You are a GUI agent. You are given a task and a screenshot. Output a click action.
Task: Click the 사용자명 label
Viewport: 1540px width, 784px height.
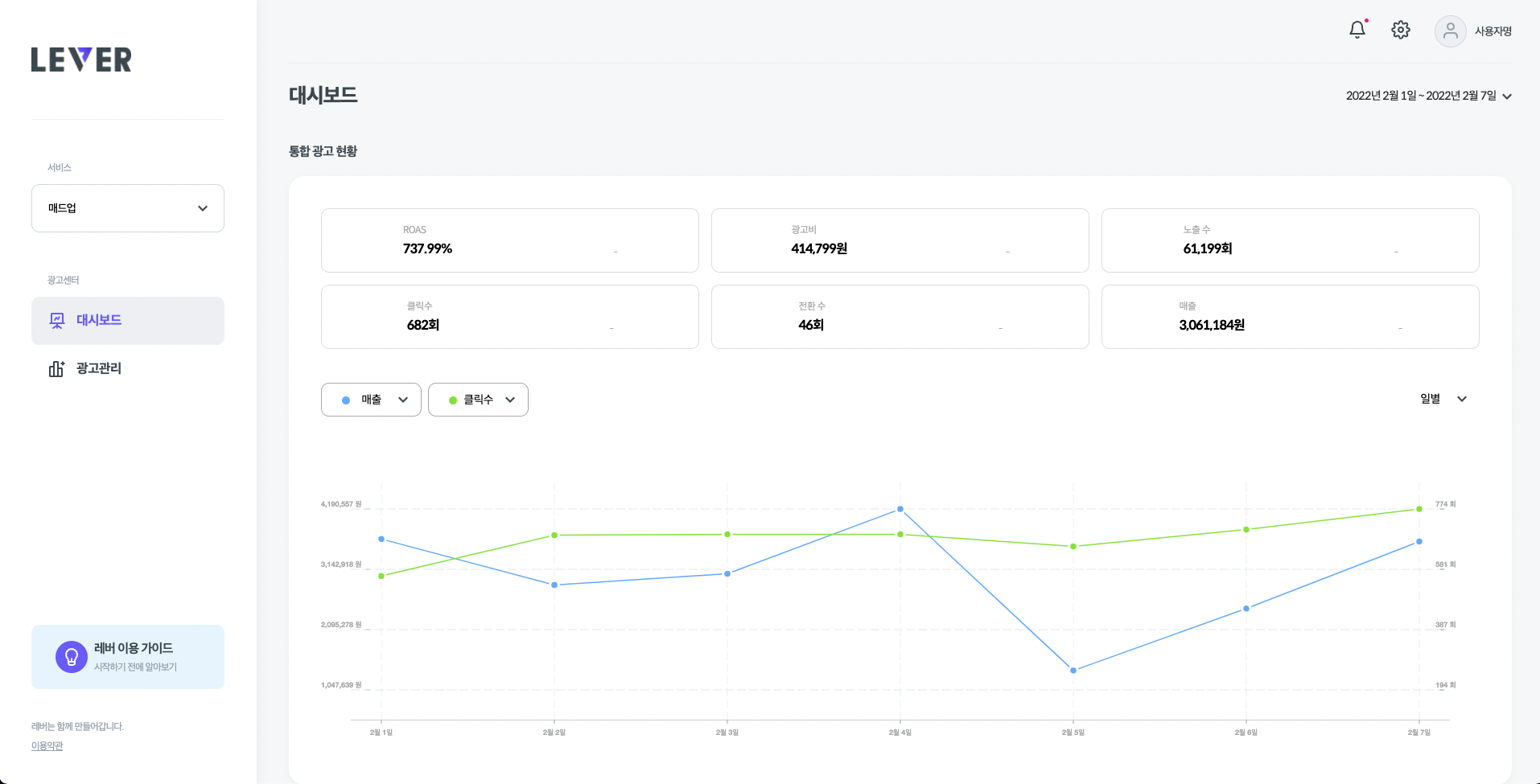[1493, 31]
